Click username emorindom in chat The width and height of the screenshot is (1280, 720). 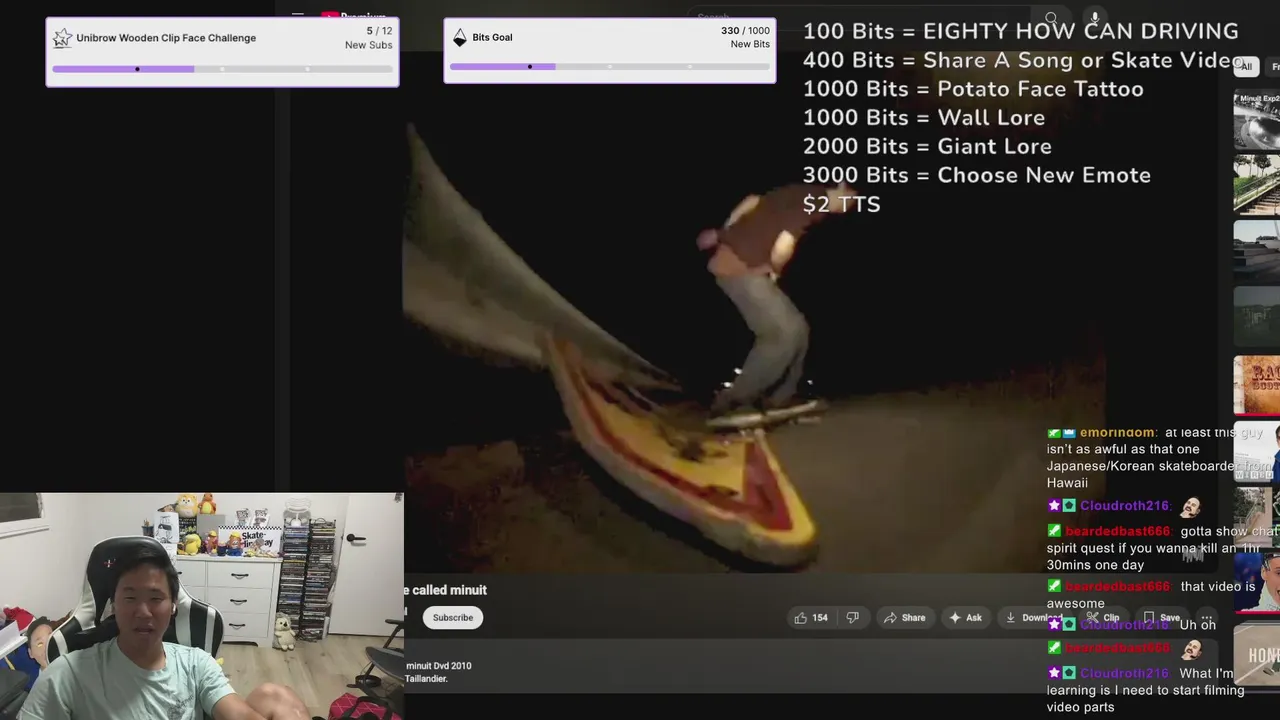pyautogui.click(x=1117, y=432)
